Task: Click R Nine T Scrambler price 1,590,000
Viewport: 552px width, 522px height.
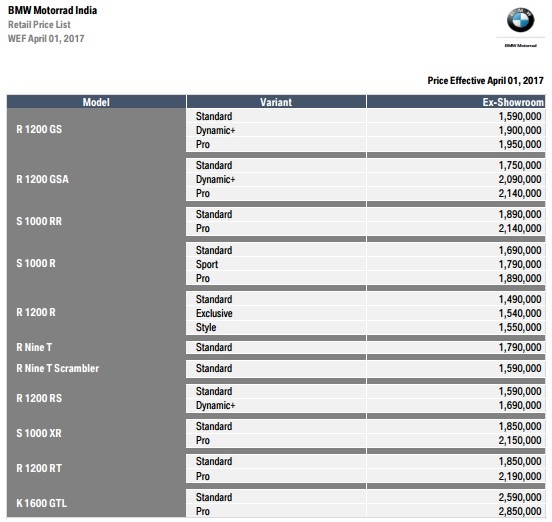Action: point(520,368)
